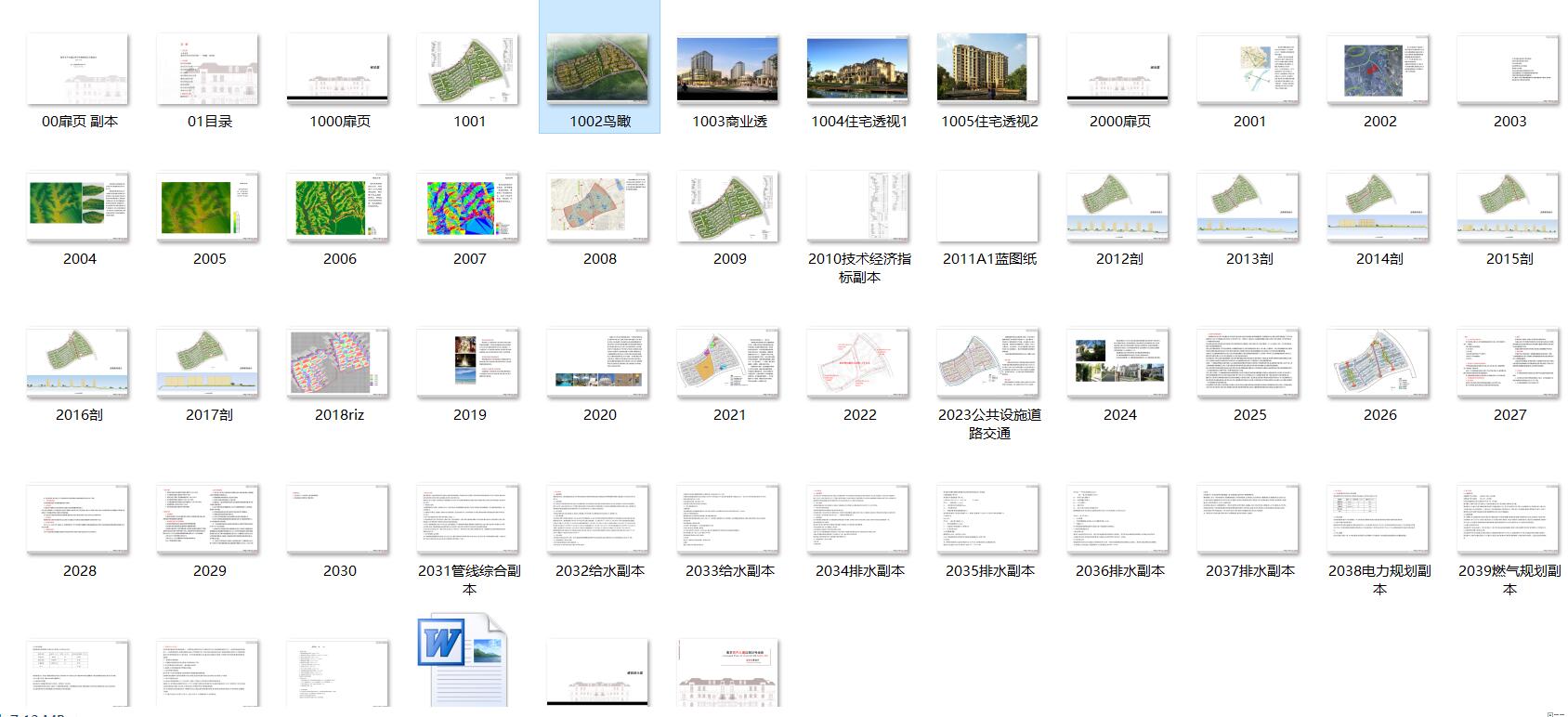Choose the 1004住宅透视1 thumbnail
Screen dimensions: 1568x717
(859, 70)
